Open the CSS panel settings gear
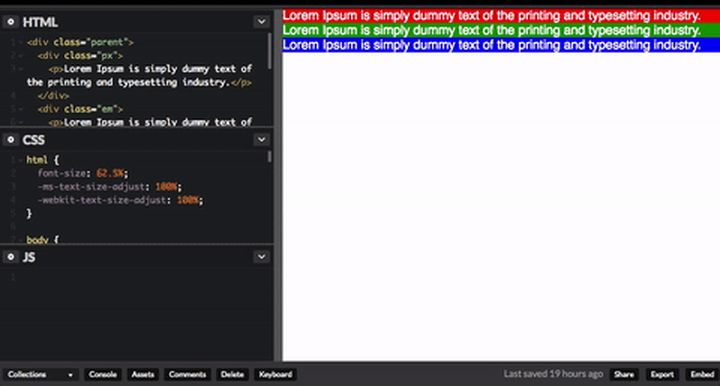The height and width of the screenshot is (386, 720). point(11,140)
